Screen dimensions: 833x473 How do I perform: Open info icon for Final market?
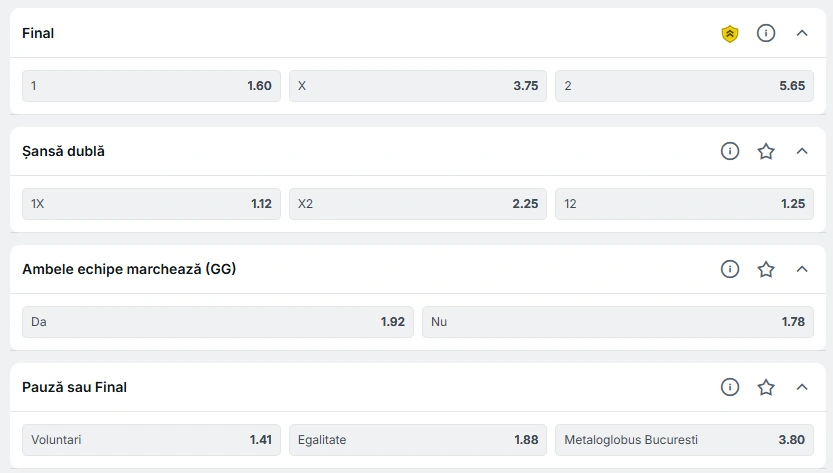(766, 33)
